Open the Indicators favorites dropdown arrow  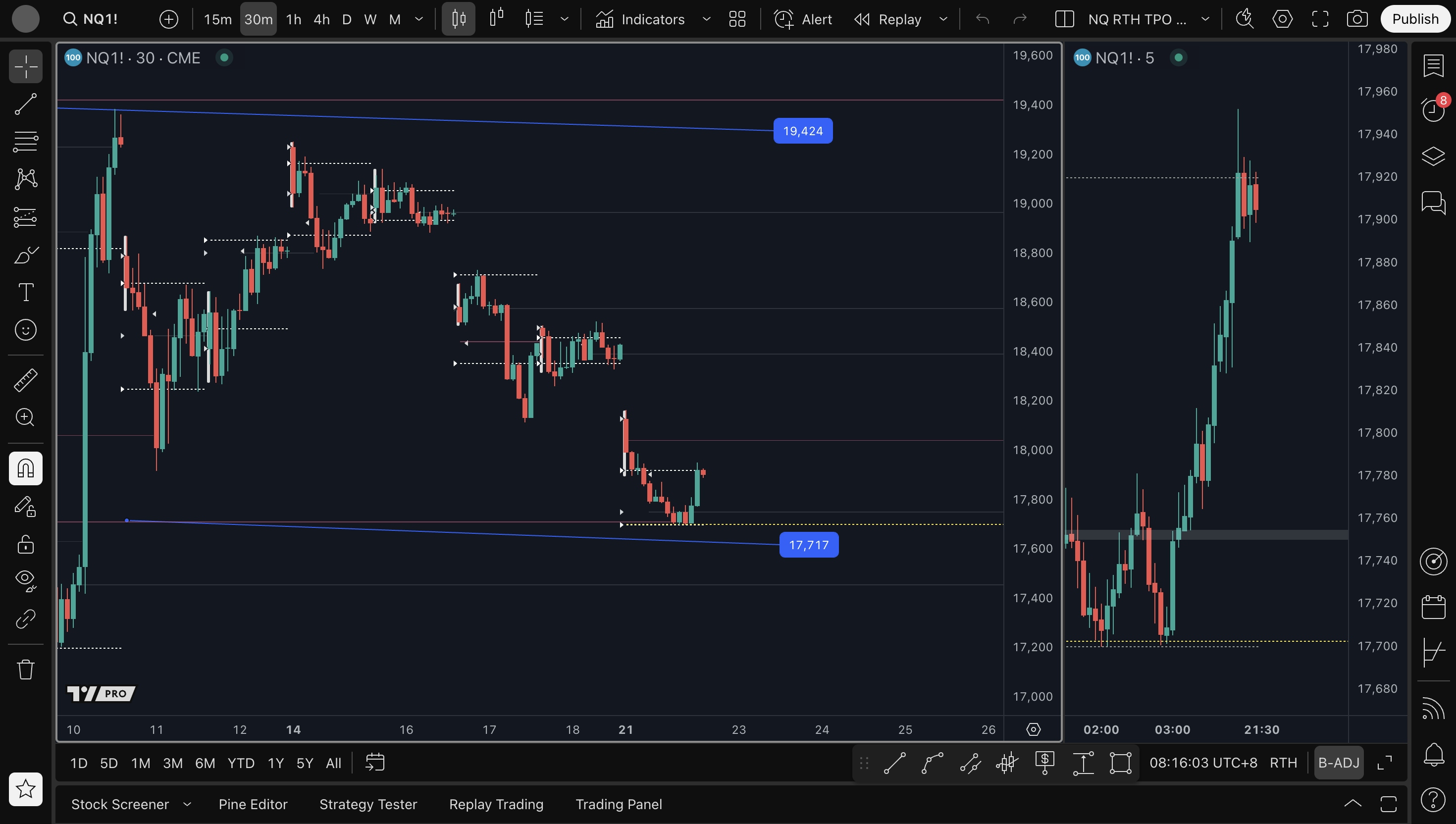tap(706, 19)
